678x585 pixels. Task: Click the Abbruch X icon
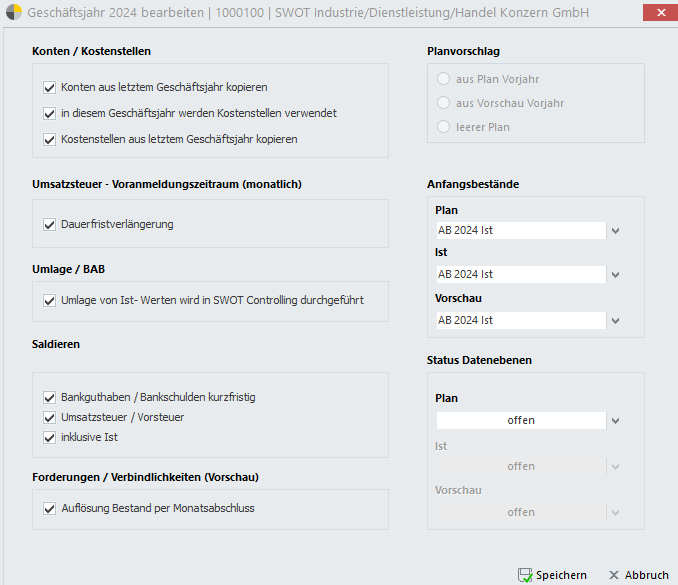[x=614, y=575]
